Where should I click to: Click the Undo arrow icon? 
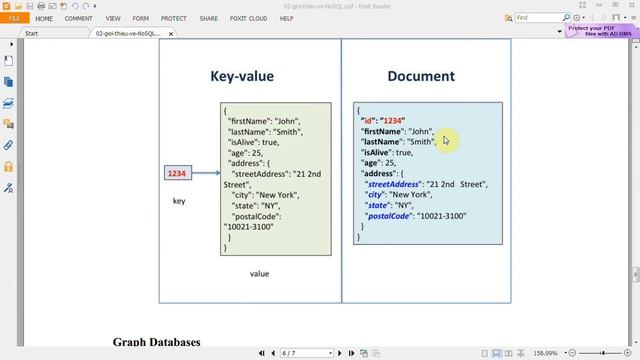75,6
